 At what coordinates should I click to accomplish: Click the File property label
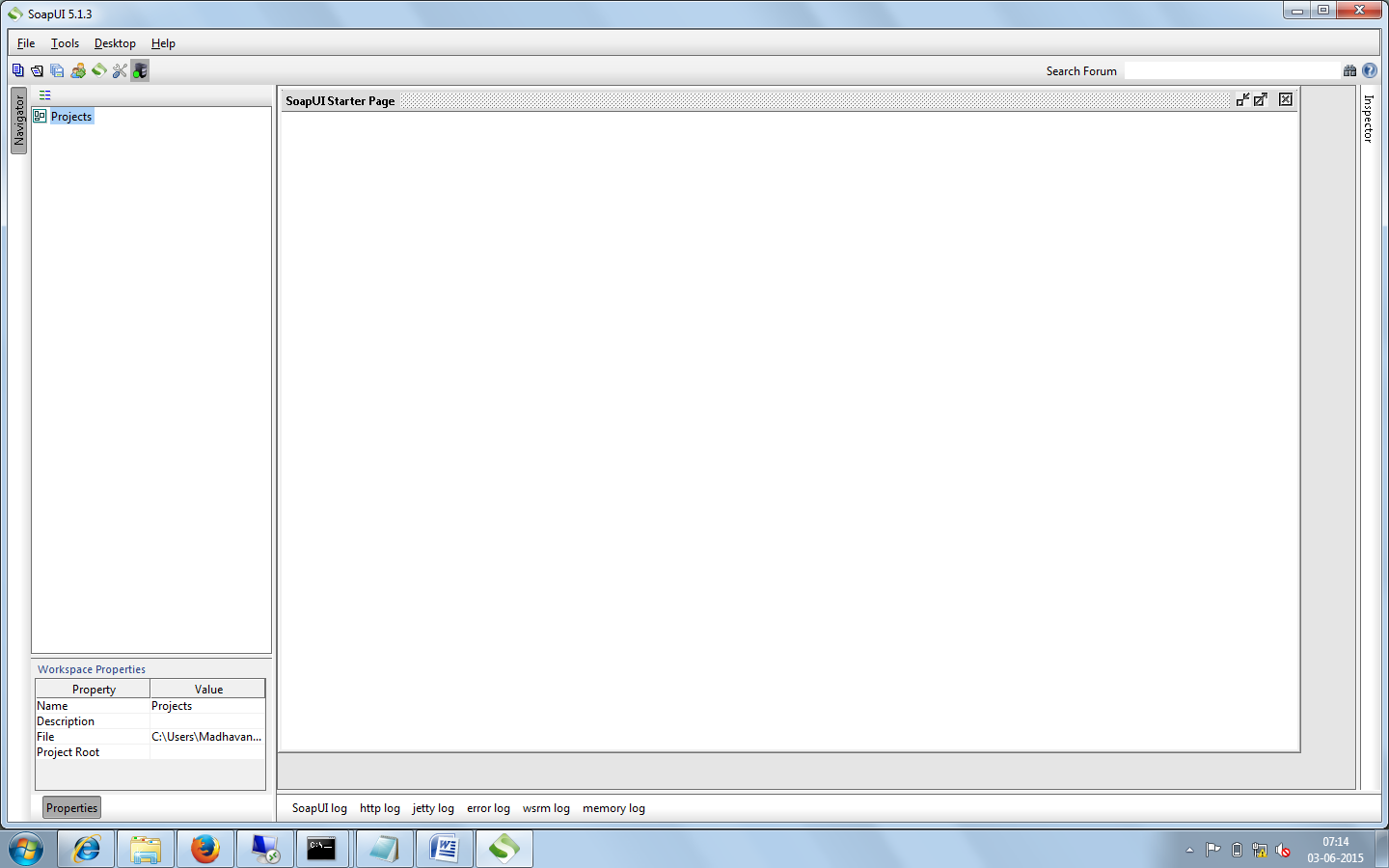click(x=45, y=737)
